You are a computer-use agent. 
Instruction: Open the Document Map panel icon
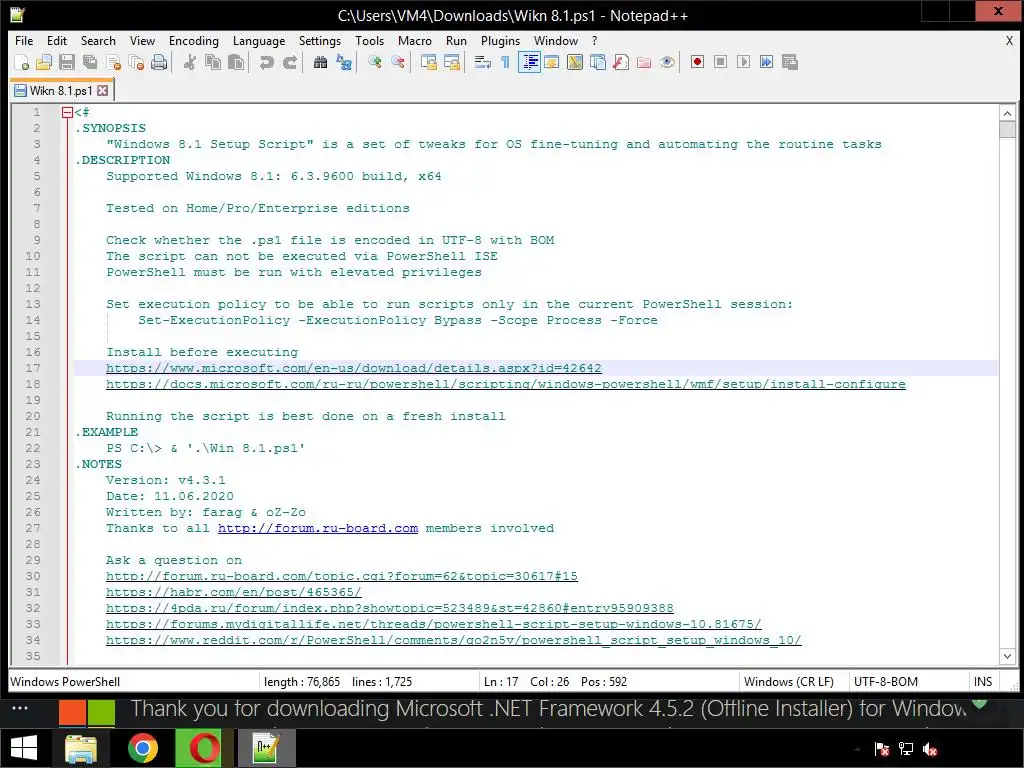tap(575, 62)
